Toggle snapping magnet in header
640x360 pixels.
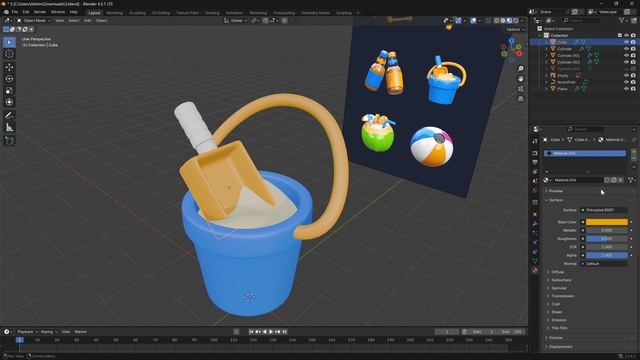(x=265, y=20)
